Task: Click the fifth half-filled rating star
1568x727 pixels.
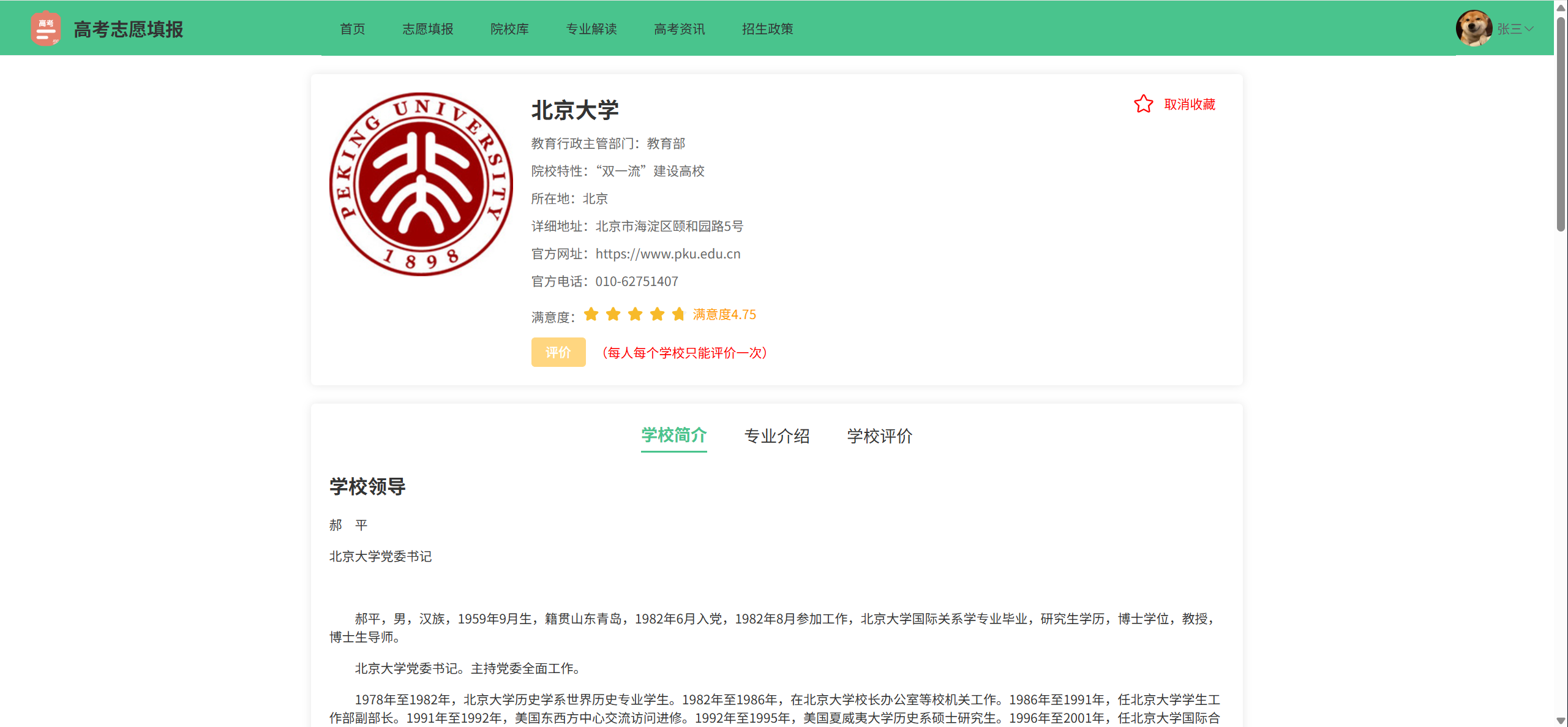Action: 678,314
